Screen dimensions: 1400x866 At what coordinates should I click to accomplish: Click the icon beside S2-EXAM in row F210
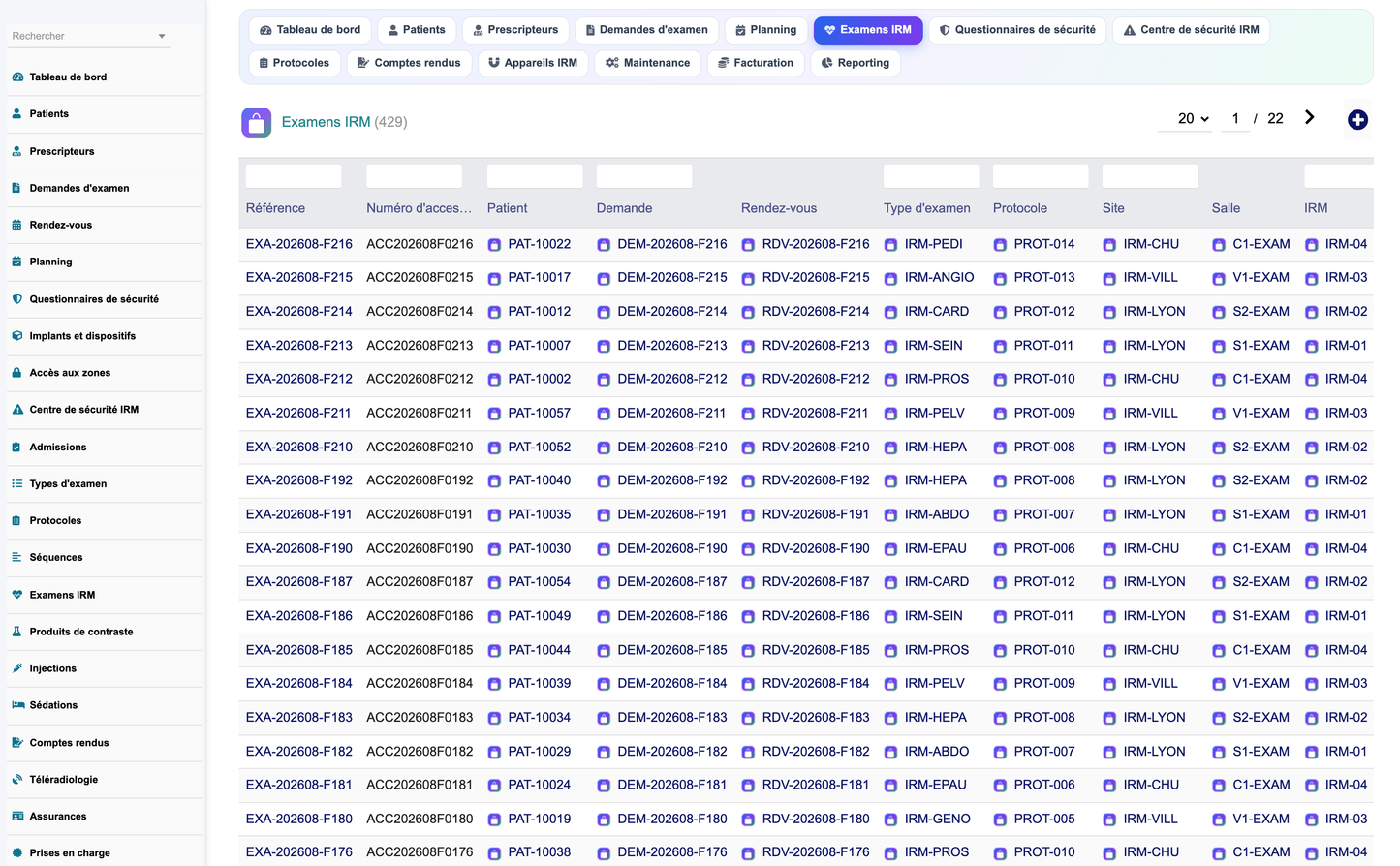point(1219,448)
